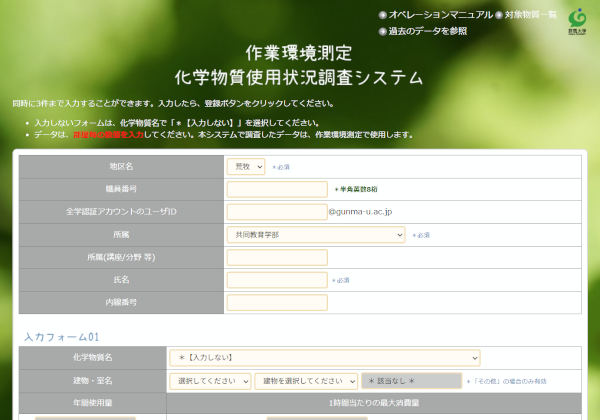Select the 所属(講座/分野 等) text field
The width and height of the screenshot is (600, 420).
(277, 257)
